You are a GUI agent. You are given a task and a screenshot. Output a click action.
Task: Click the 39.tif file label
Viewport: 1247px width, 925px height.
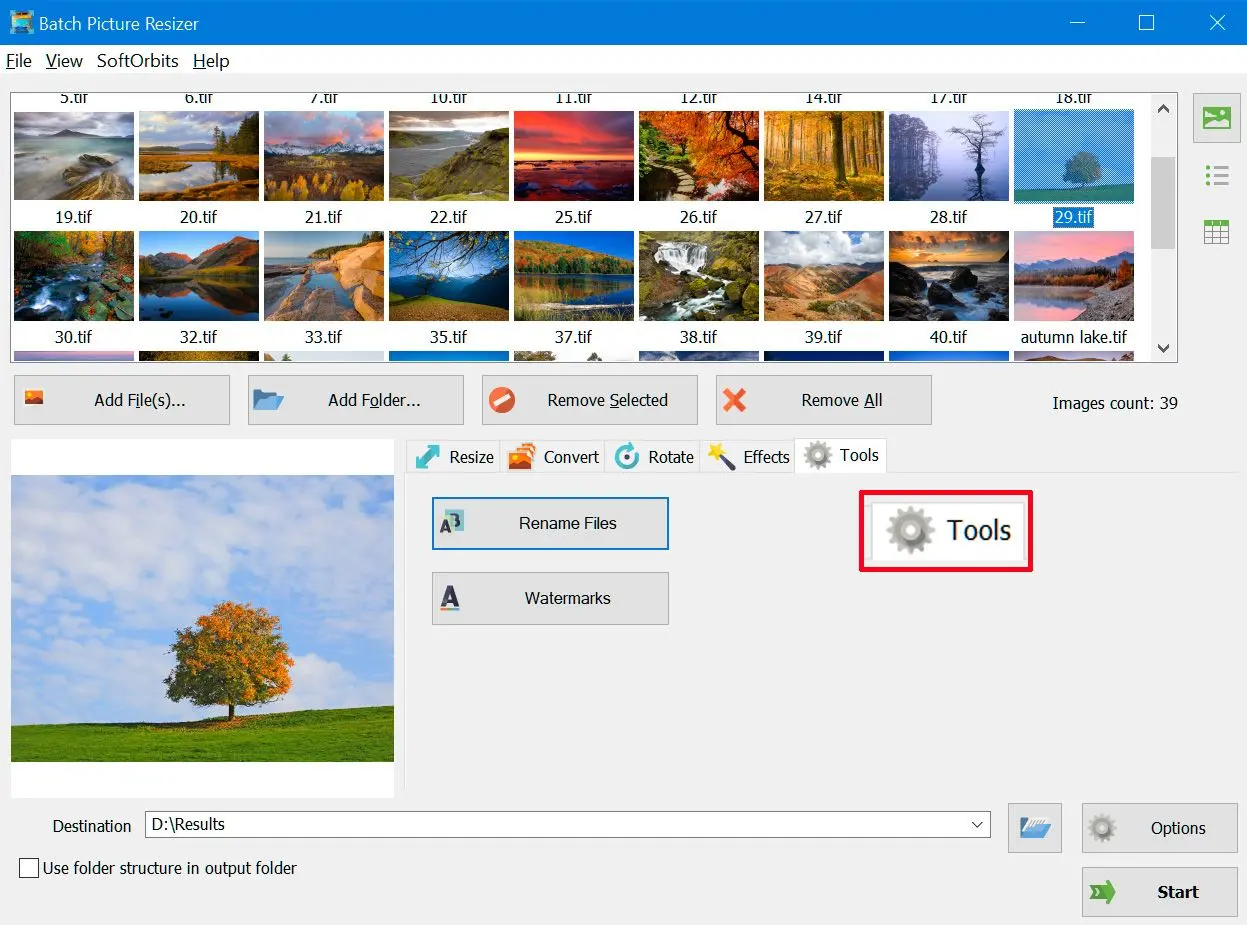pyautogui.click(x=823, y=337)
